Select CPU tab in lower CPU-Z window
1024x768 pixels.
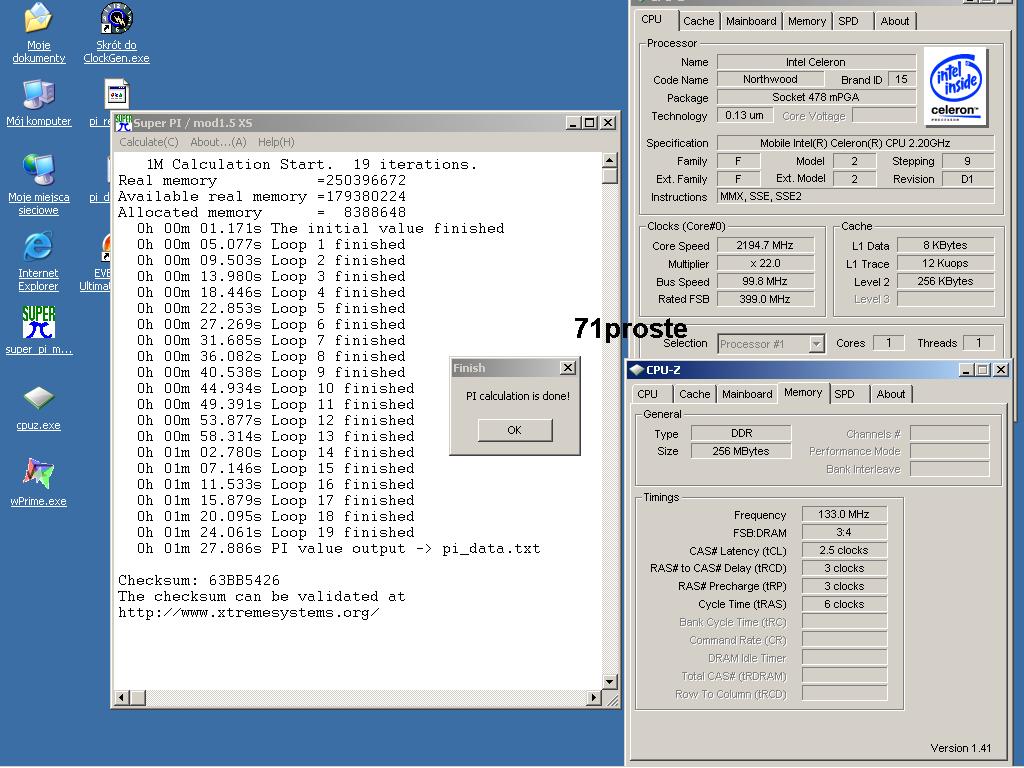pos(648,394)
